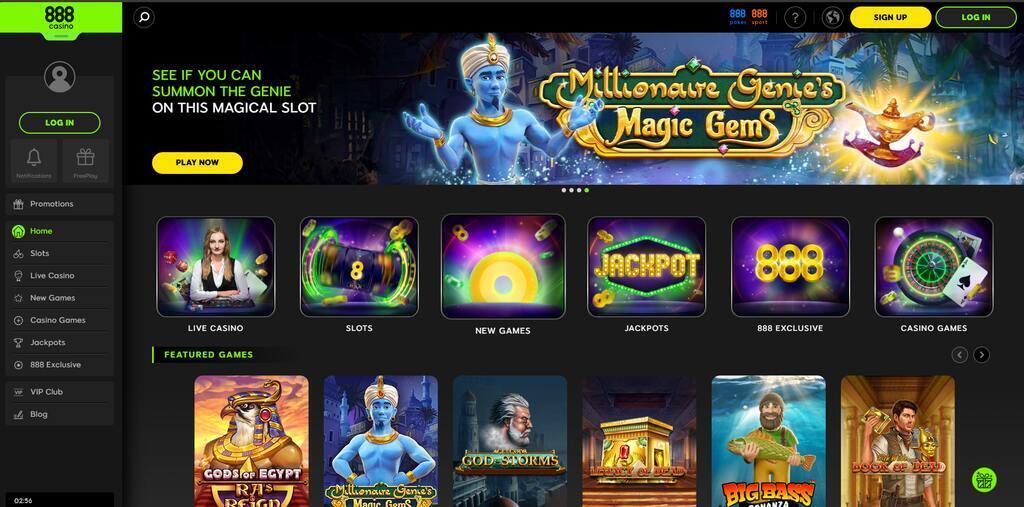Click the user profile avatar icon
Screen dimensions: 1024x507
[x=59, y=77]
